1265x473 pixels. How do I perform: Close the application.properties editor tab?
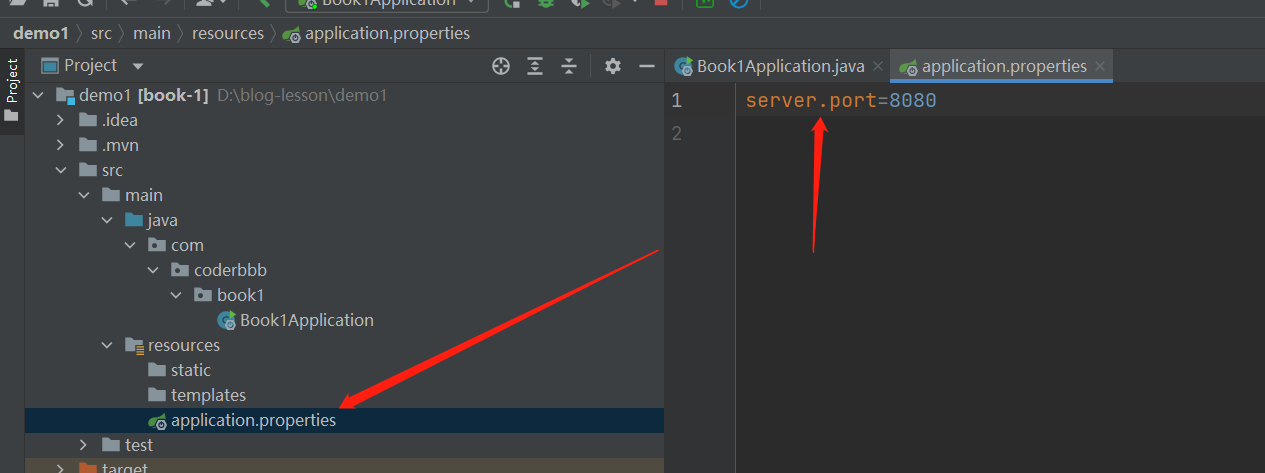(x=1100, y=67)
